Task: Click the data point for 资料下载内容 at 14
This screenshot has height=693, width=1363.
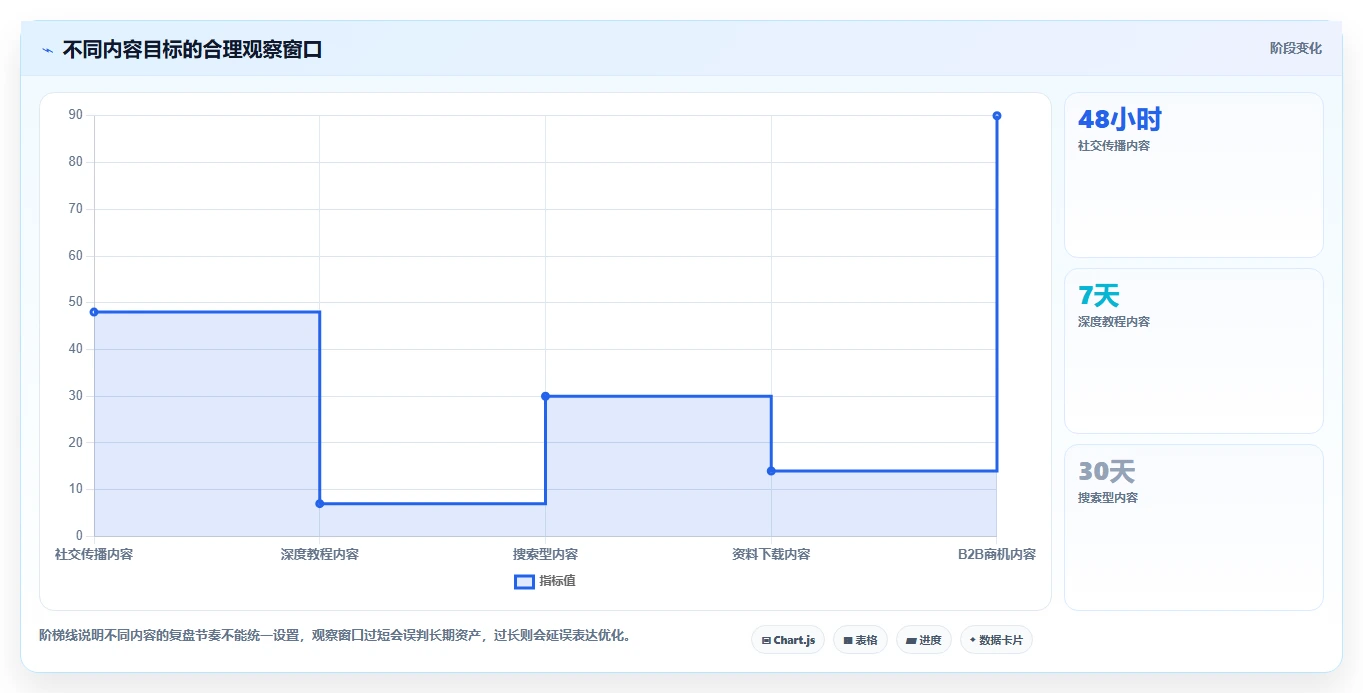Action: pyautogui.click(x=771, y=471)
